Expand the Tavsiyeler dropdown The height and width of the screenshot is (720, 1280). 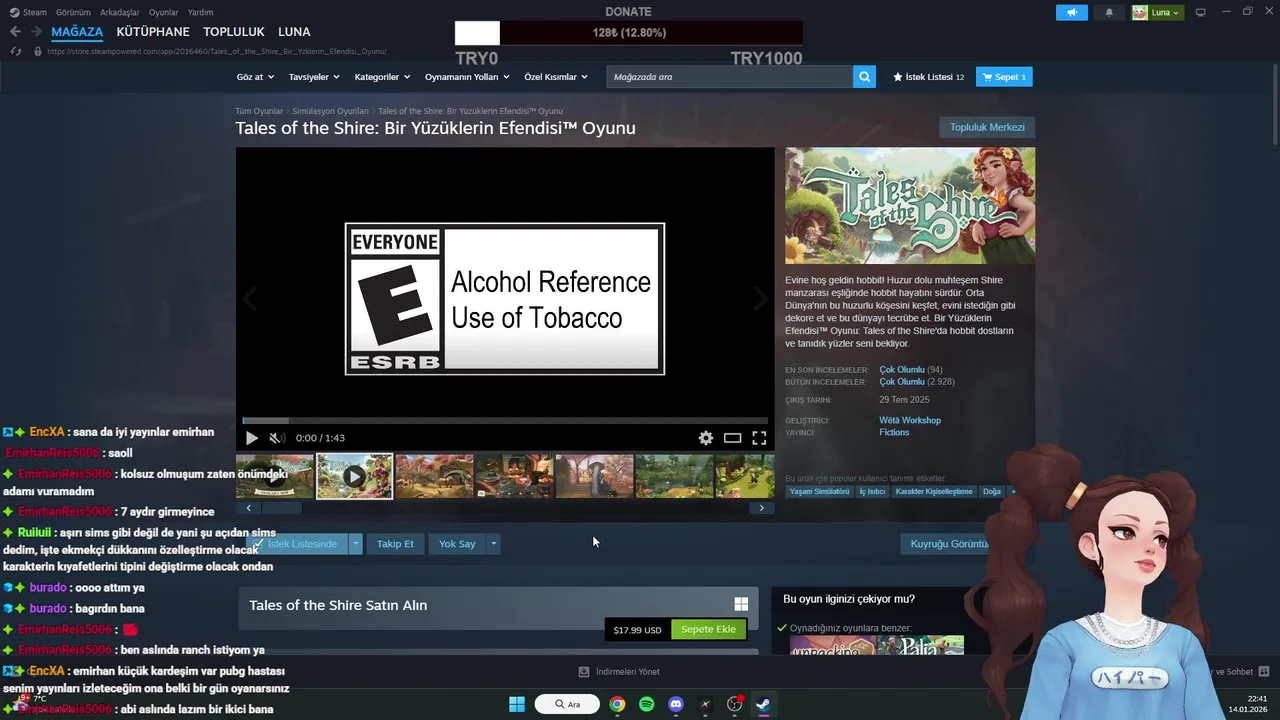click(x=314, y=77)
